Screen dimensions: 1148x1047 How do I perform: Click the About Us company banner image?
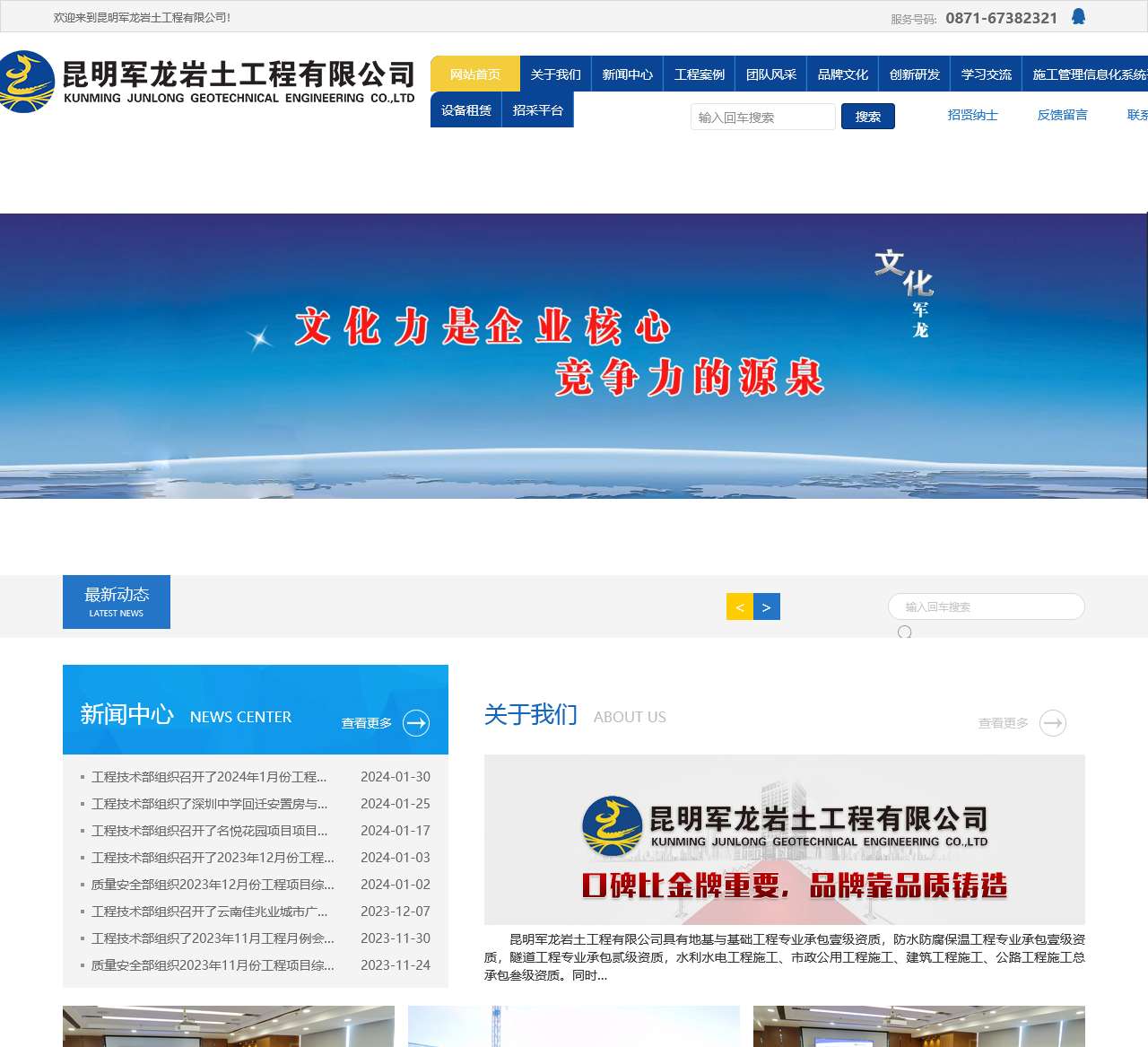pos(785,840)
